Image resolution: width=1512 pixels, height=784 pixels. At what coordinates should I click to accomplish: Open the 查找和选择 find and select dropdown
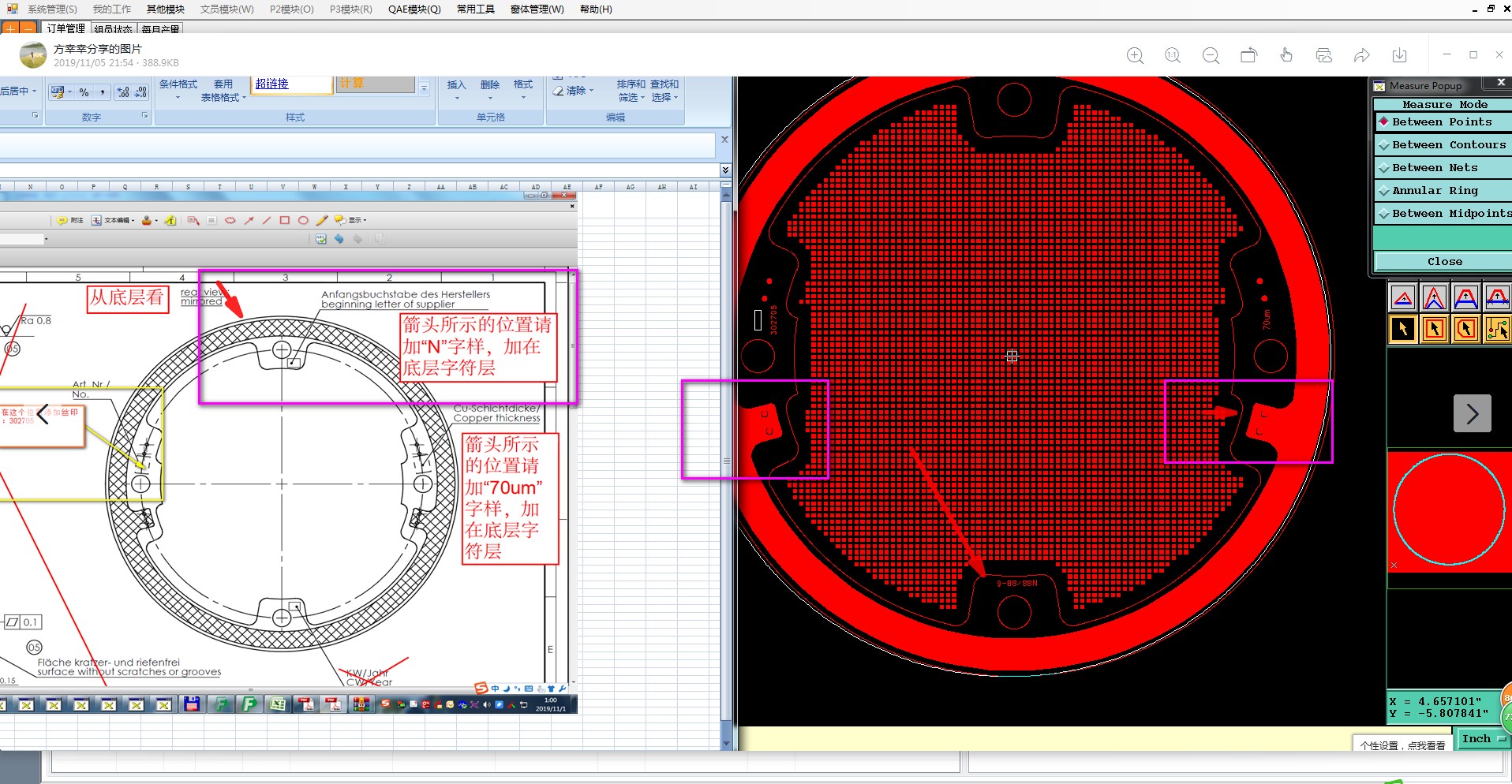coord(664,90)
